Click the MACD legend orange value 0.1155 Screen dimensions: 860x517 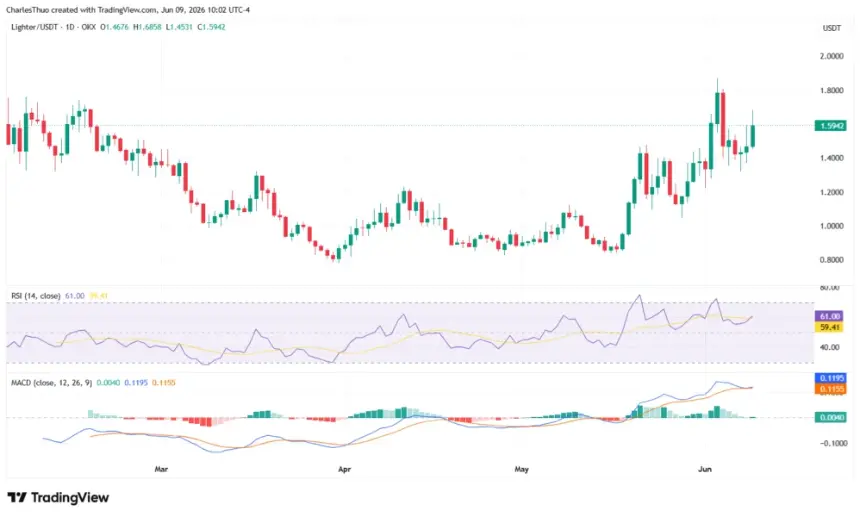click(163, 383)
